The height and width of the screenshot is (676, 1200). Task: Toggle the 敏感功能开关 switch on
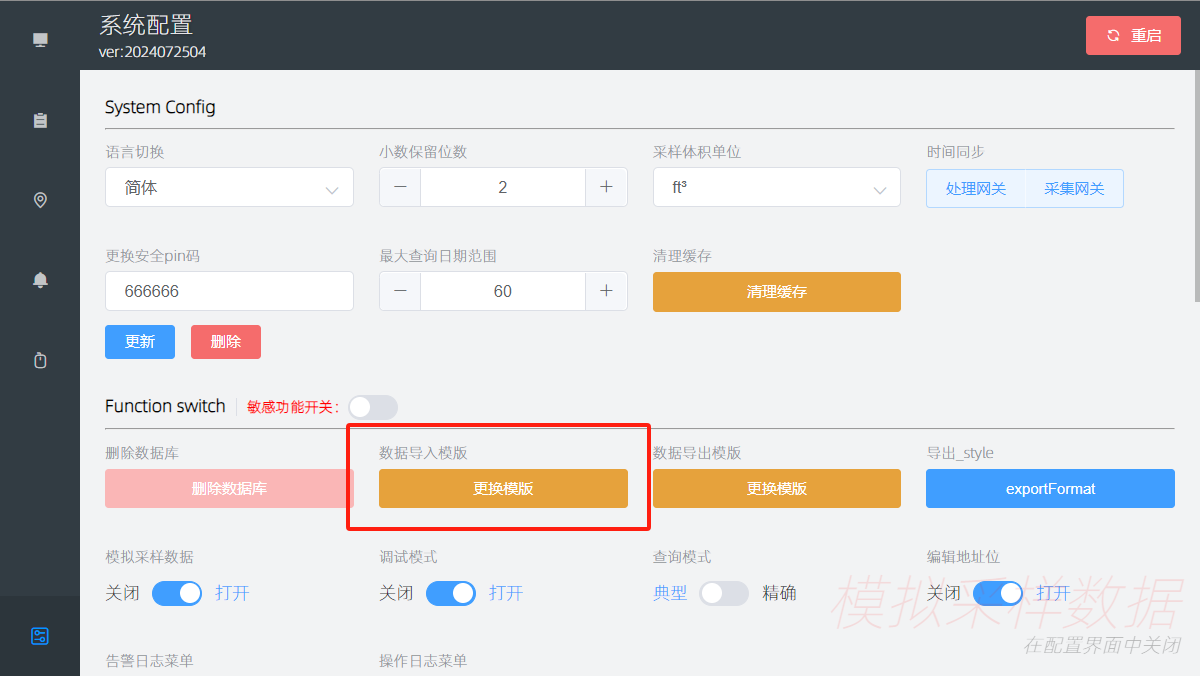pos(372,407)
